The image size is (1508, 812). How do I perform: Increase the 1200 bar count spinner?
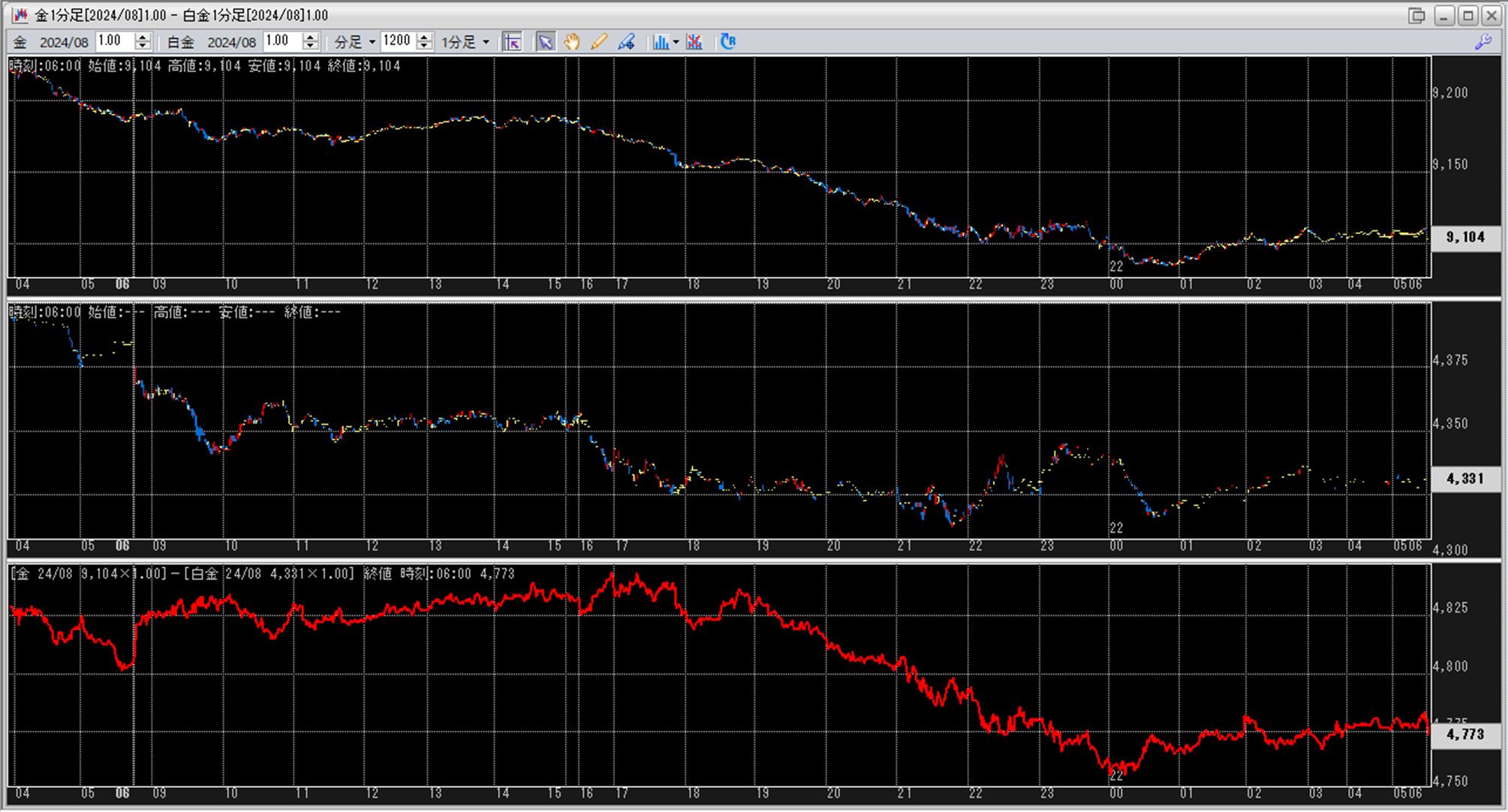click(x=424, y=37)
